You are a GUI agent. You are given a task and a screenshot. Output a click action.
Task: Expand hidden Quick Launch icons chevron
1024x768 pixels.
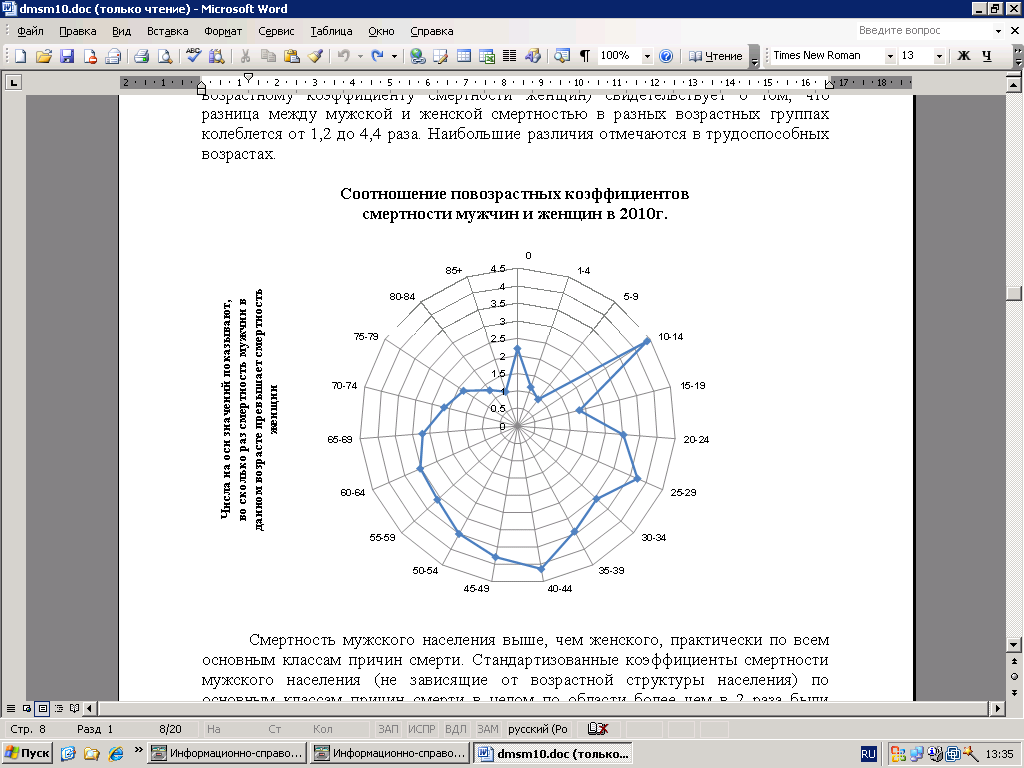click(138, 750)
